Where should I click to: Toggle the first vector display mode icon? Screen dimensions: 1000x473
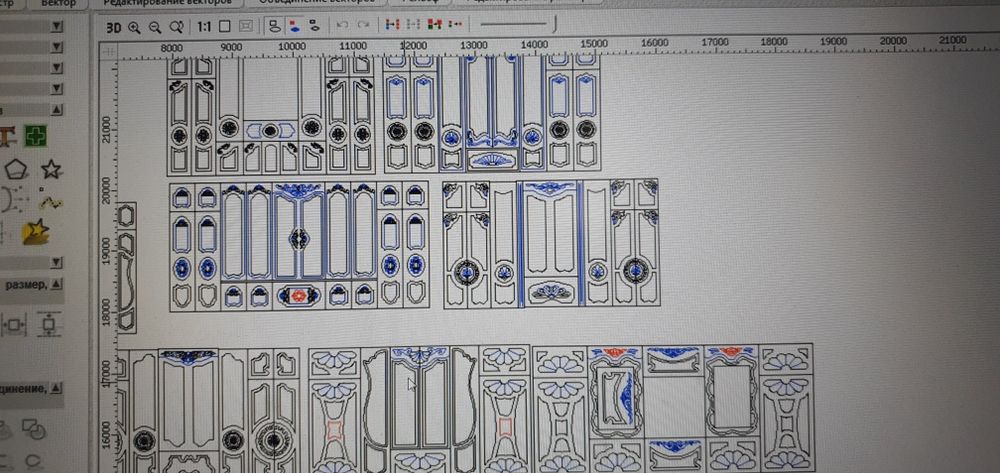tap(274, 26)
